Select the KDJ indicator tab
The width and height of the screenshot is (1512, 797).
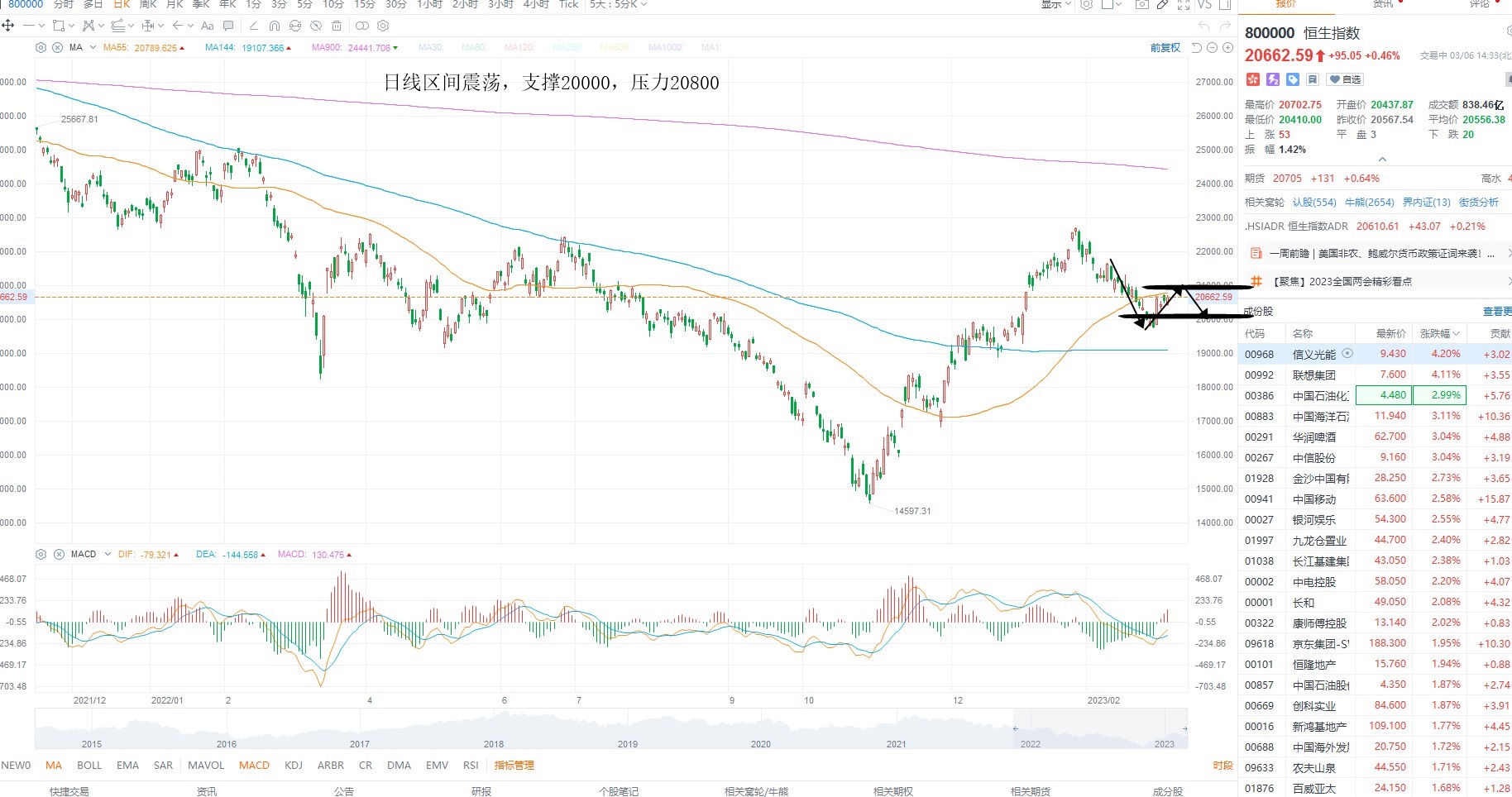(x=294, y=766)
